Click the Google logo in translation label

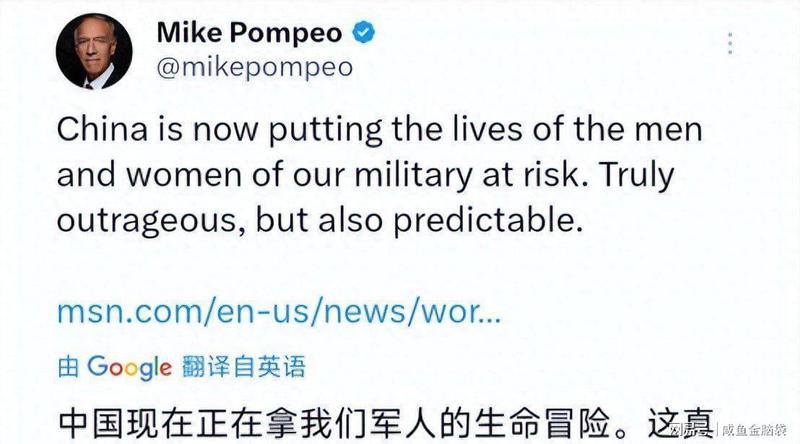tap(129, 366)
